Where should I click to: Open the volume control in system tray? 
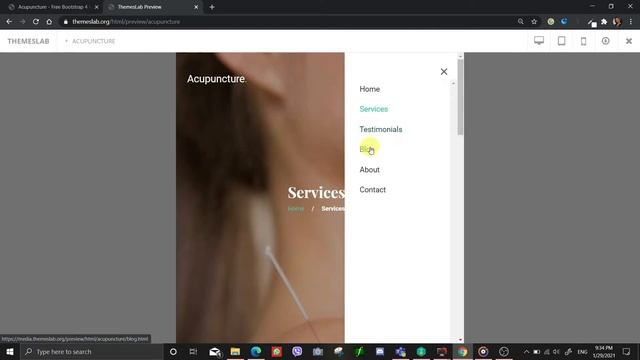[556, 351]
